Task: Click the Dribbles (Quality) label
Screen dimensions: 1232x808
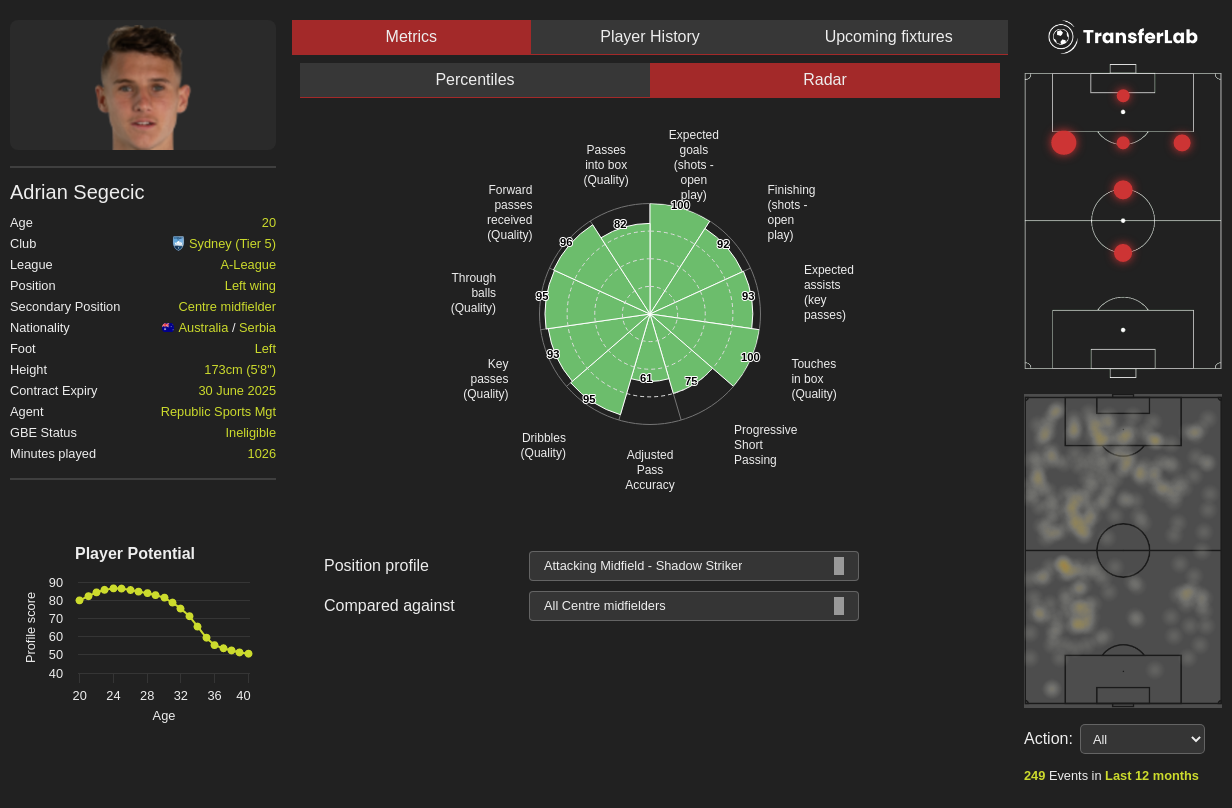Action: point(543,446)
